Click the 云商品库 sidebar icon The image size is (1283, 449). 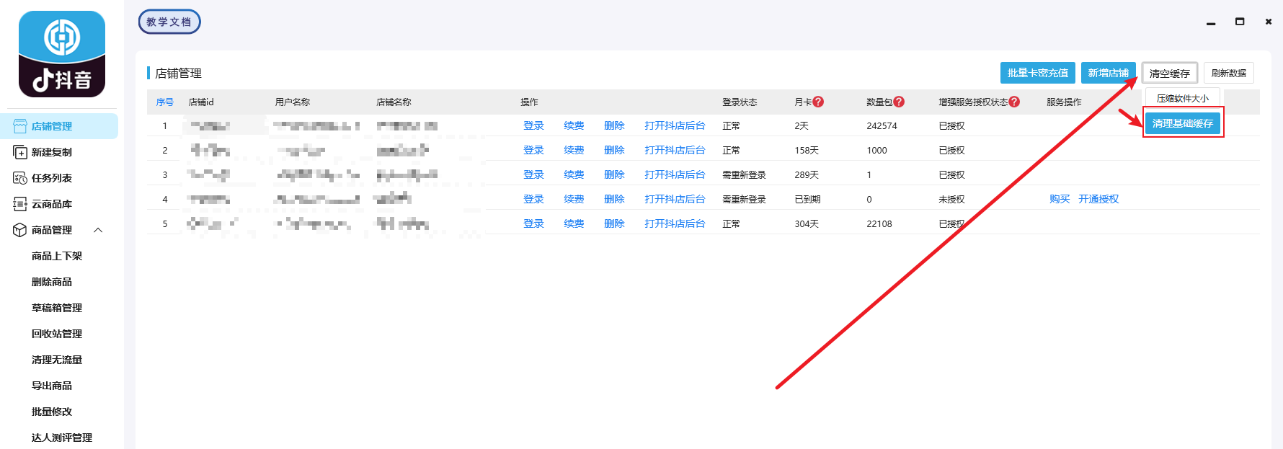[19, 204]
